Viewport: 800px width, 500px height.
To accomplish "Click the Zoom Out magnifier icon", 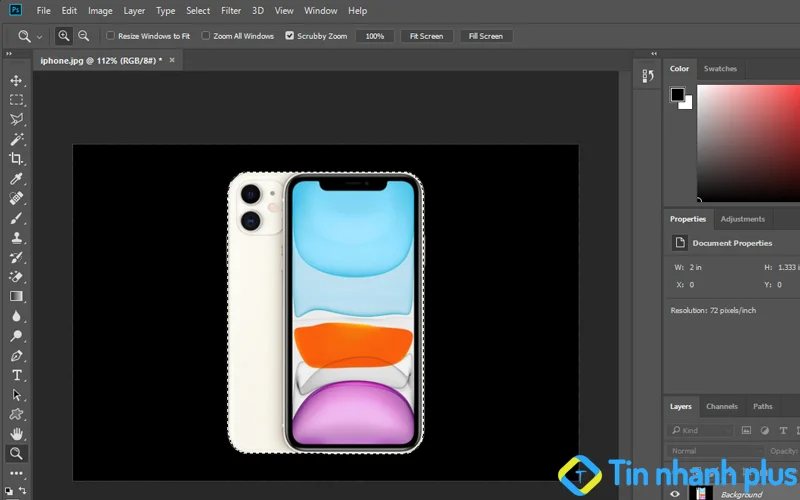I will [84, 36].
